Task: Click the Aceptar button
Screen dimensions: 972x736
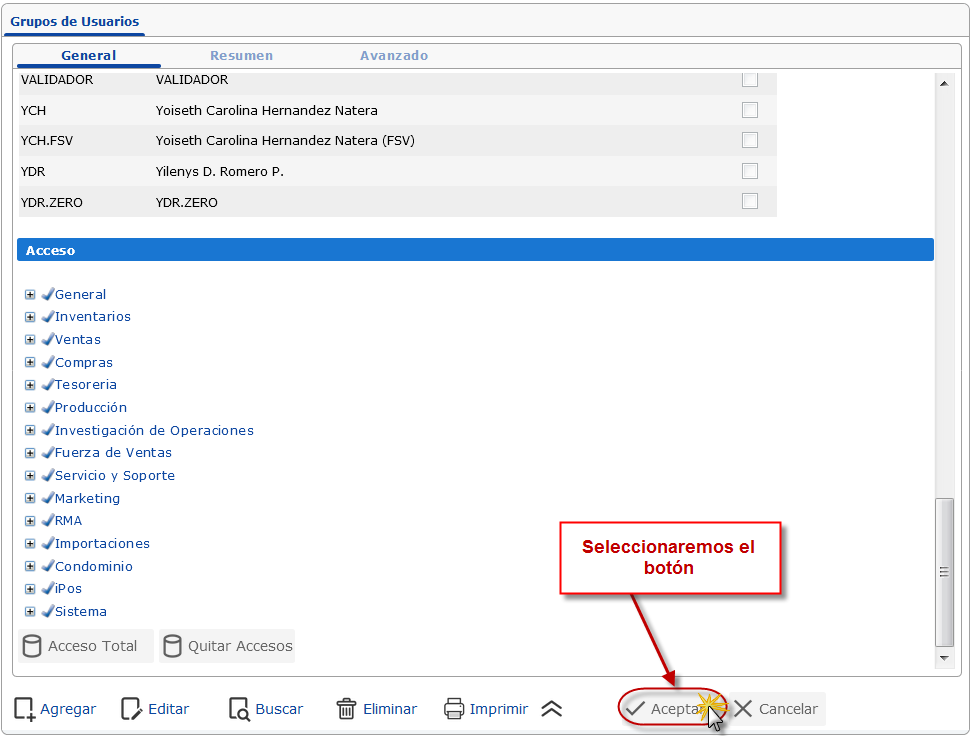Action: [673, 709]
